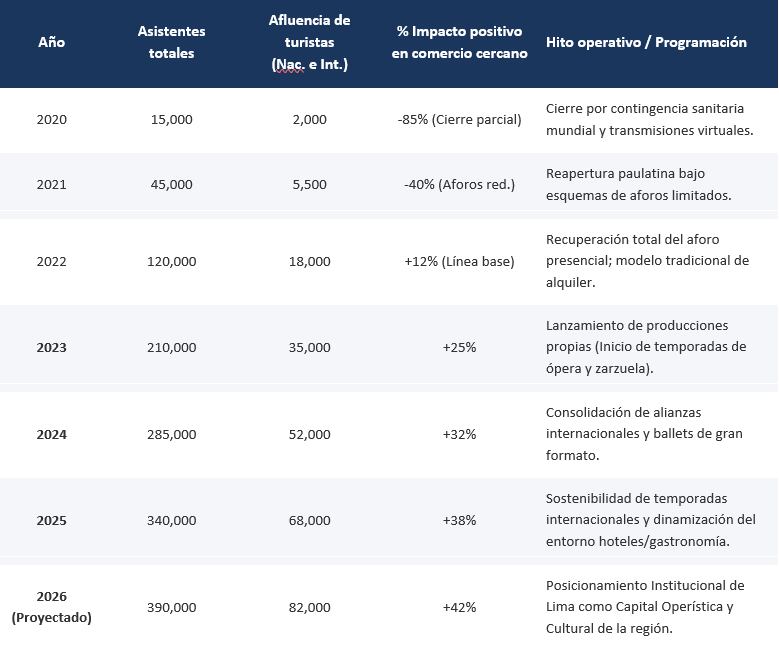The image size is (779, 646).
Task: Select the +38% impact cell
Action: (x=460, y=520)
